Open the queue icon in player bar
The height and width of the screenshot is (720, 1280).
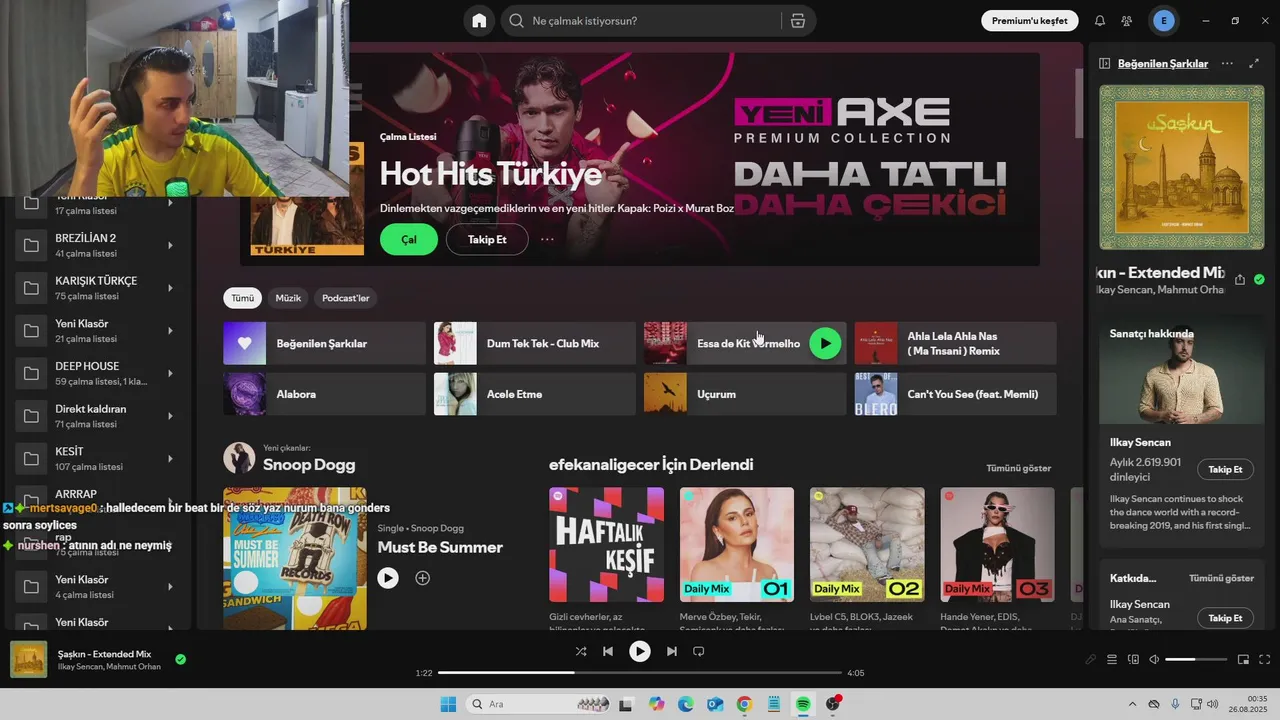click(x=1112, y=659)
